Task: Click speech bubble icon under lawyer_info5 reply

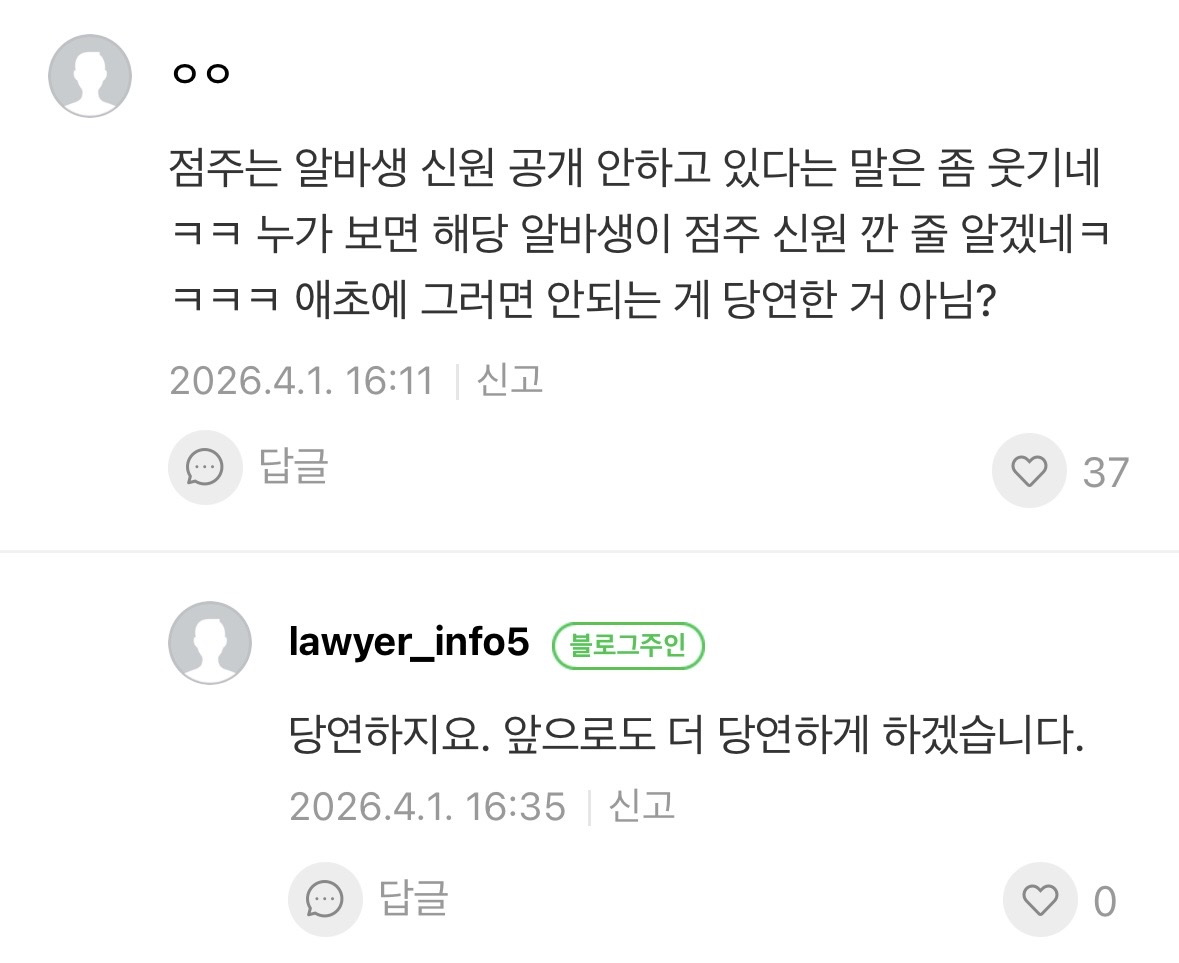Action: 325,899
